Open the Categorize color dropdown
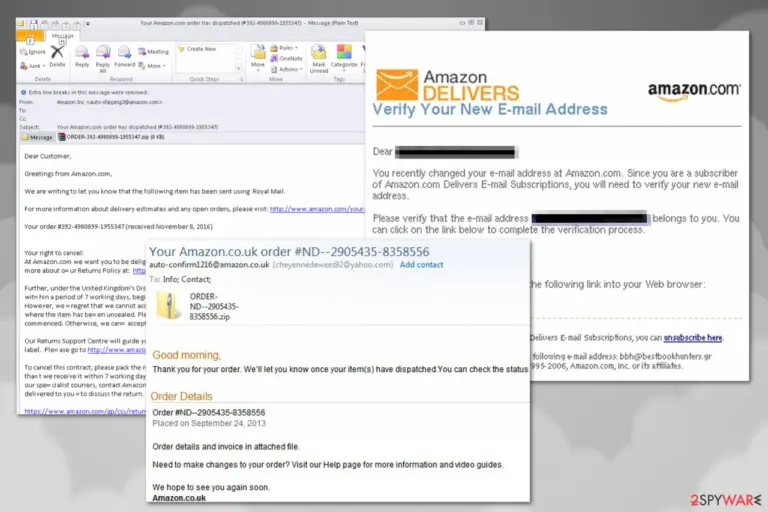 point(344,68)
